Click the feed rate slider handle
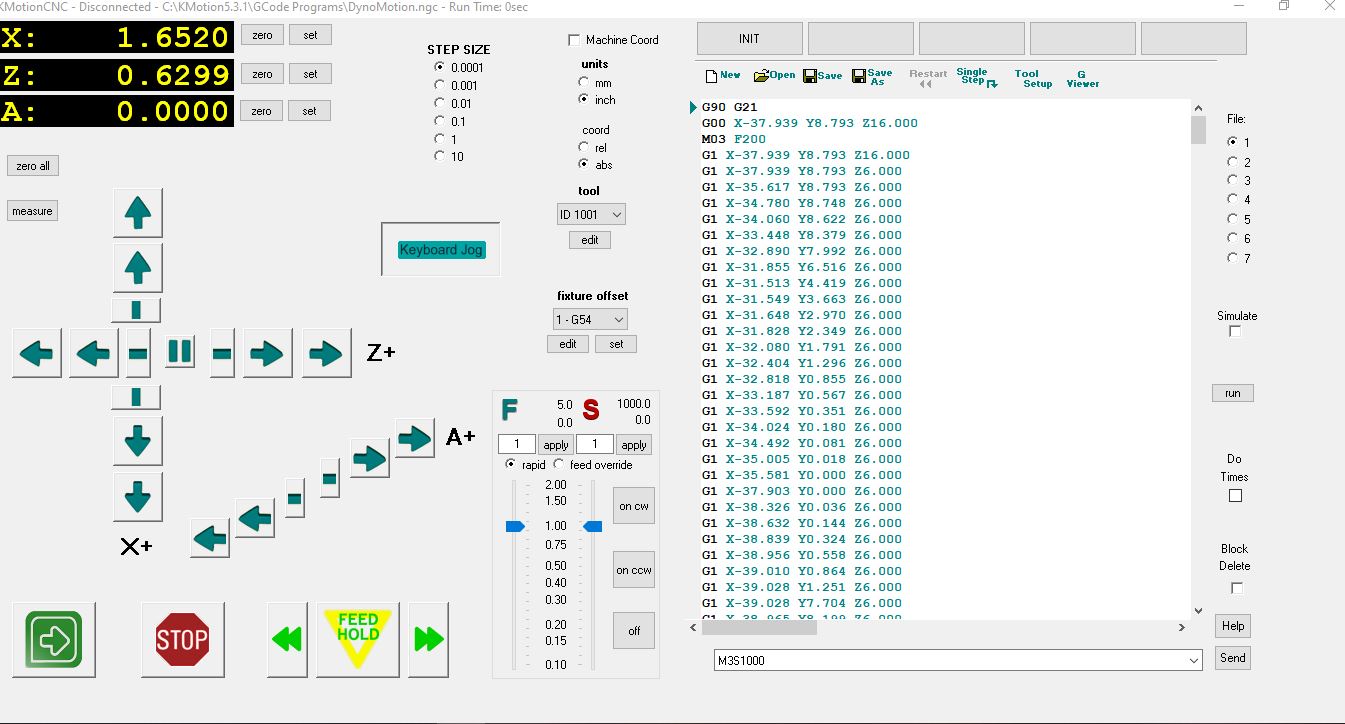This screenshot has height=724, width=1345. (x=515, y=526)
